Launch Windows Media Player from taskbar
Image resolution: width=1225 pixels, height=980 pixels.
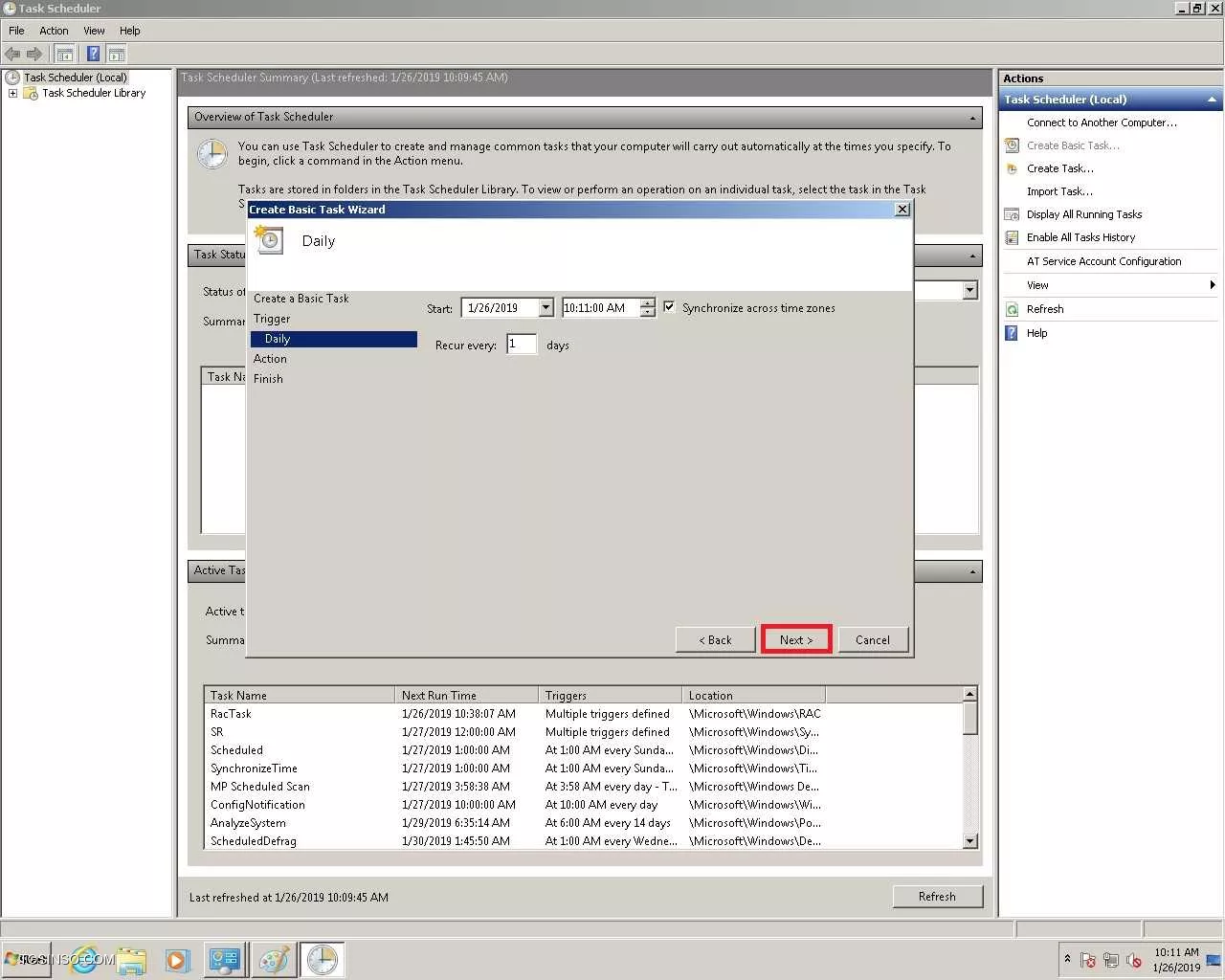pos(177,959)
